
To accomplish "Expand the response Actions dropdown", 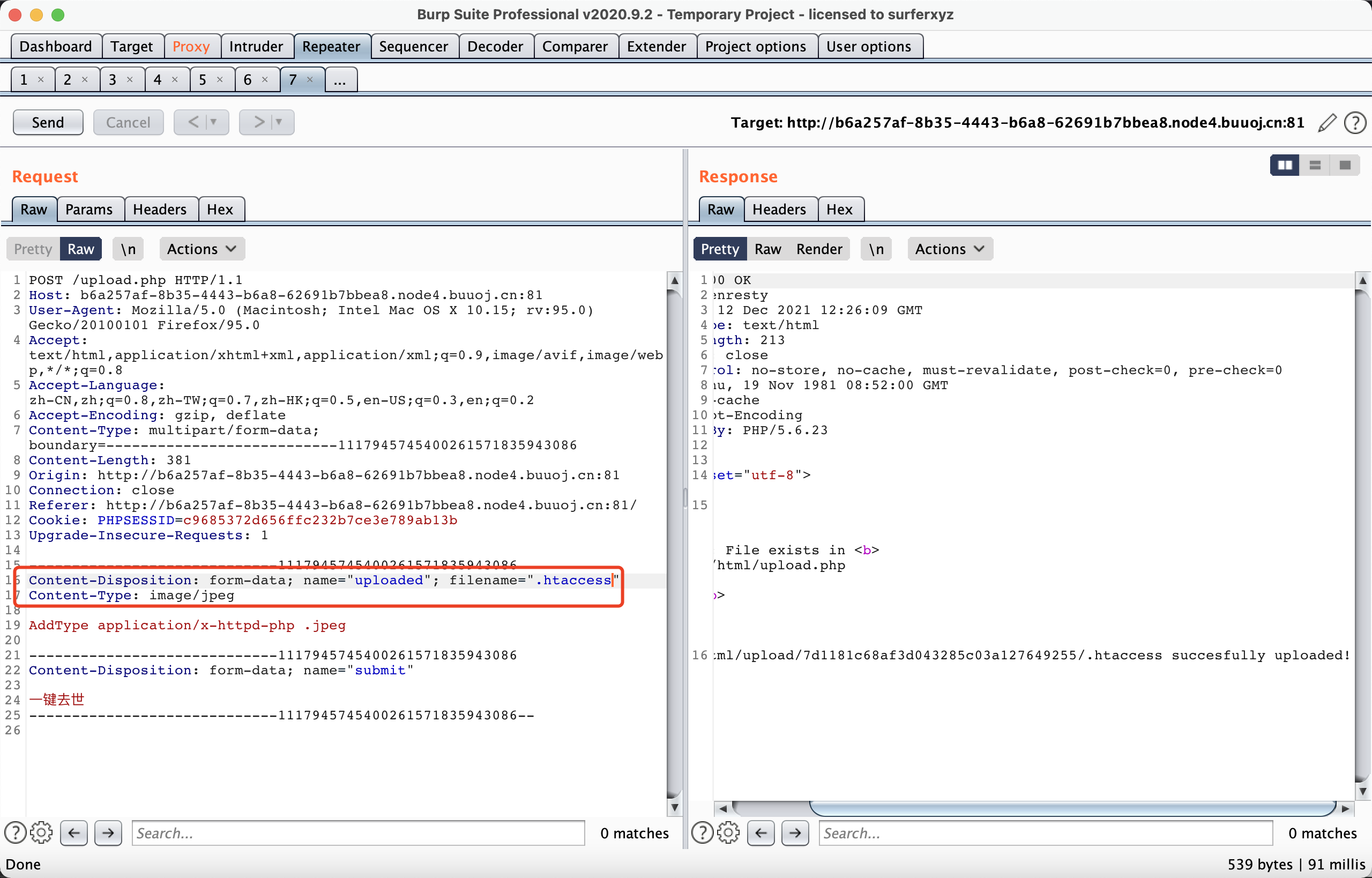I will tap(950, 249).
